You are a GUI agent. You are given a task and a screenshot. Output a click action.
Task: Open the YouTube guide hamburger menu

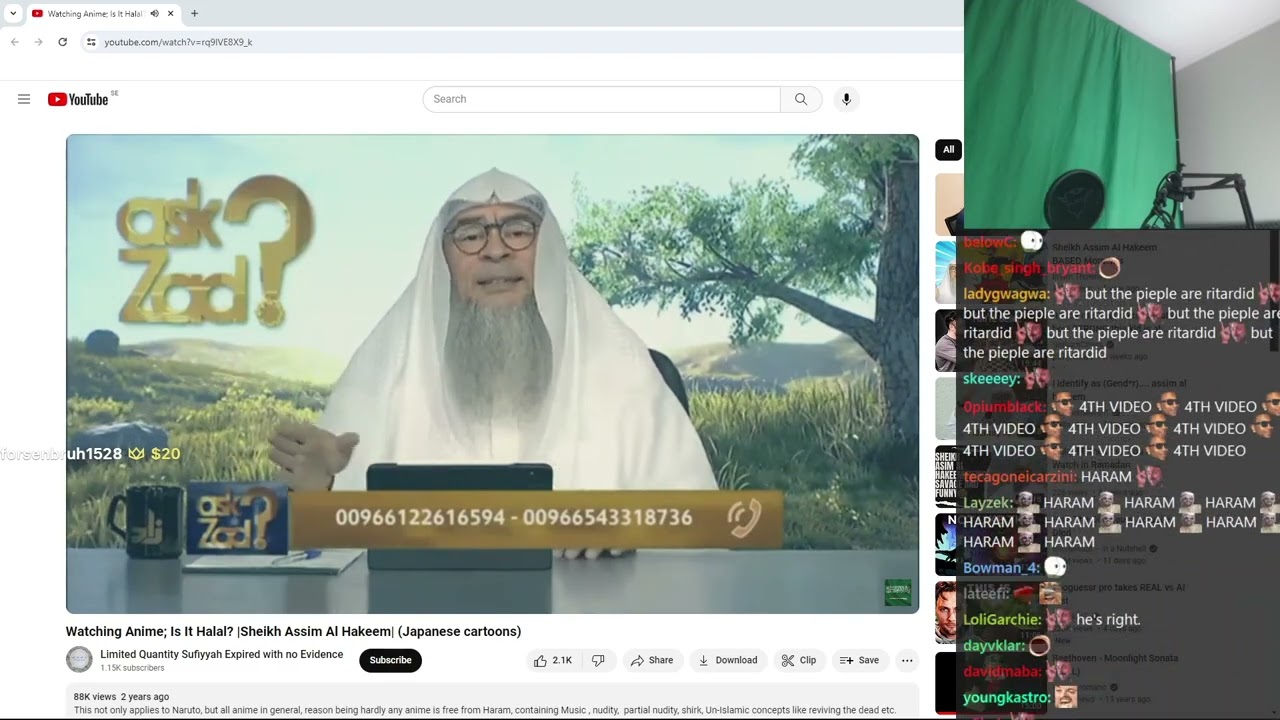point(24,99)
